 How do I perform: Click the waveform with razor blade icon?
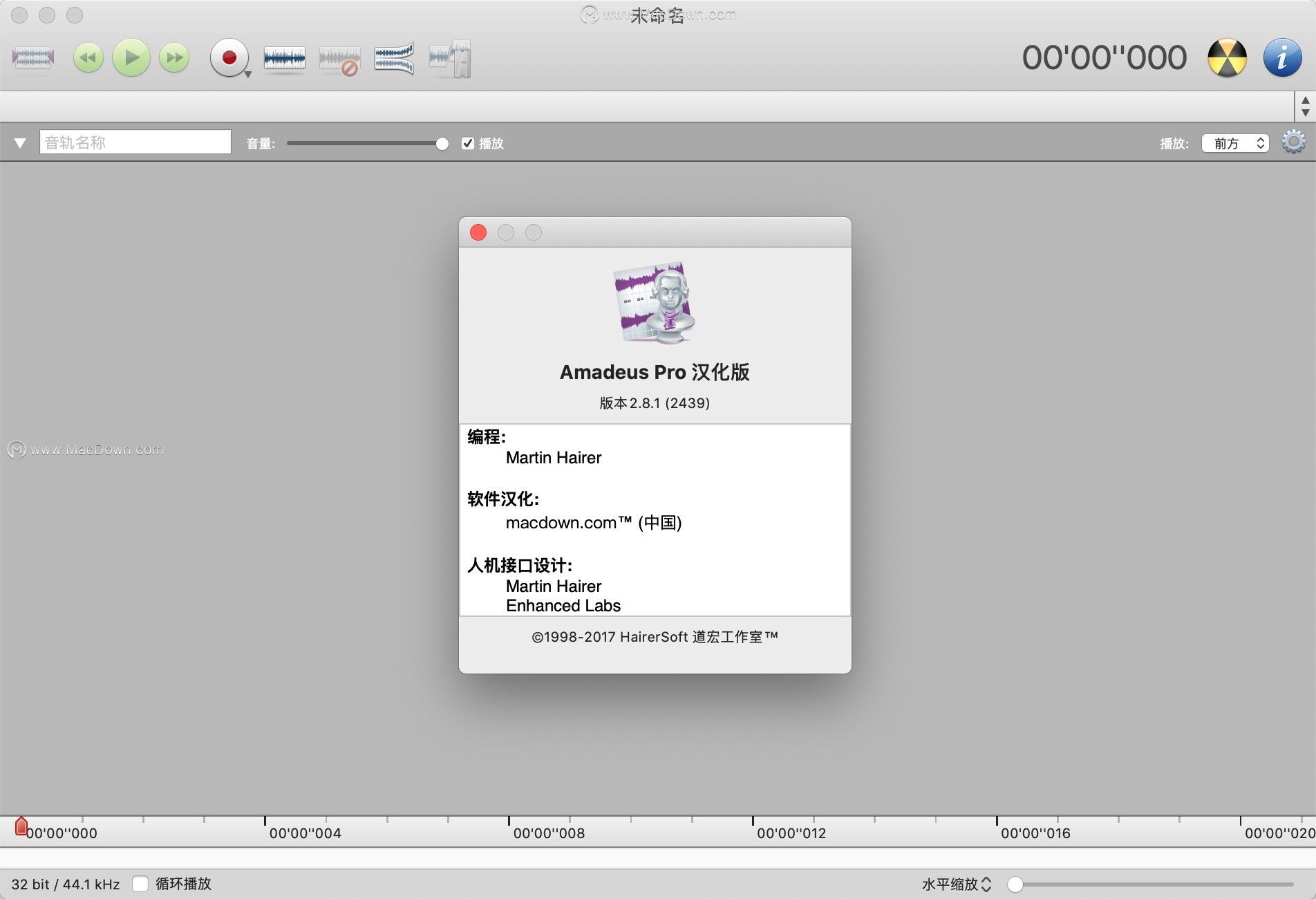point(450,59)
